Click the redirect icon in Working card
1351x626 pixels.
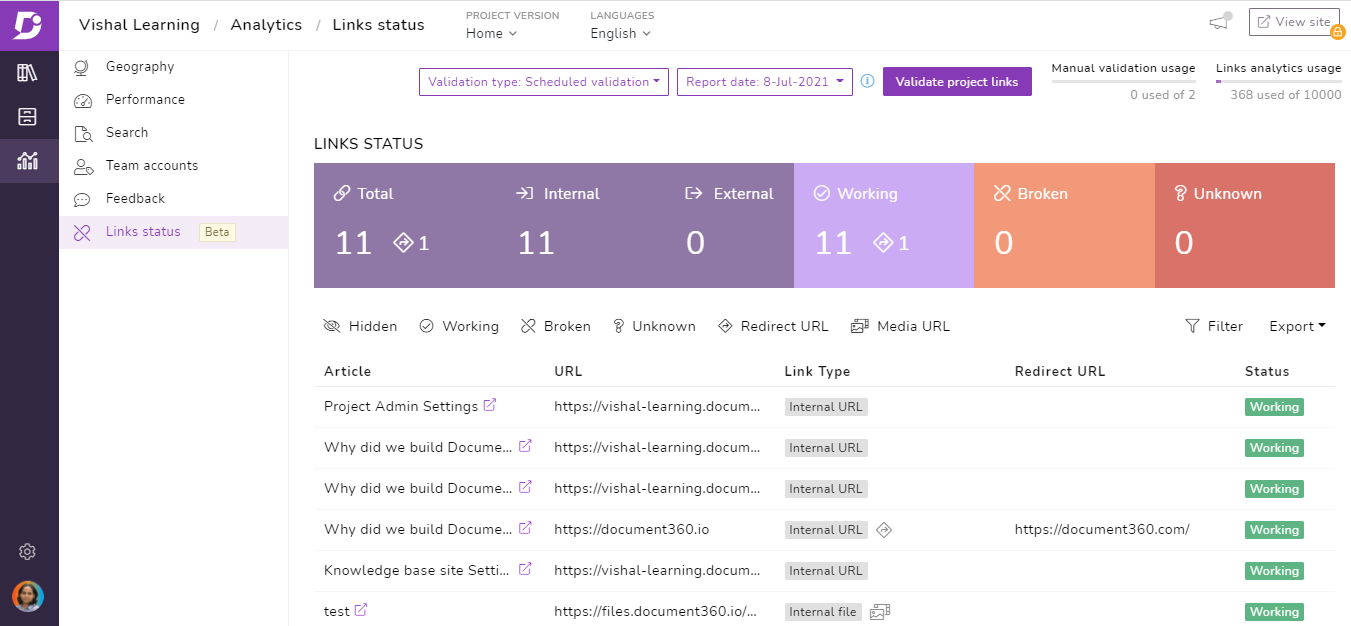coord(883,242)
